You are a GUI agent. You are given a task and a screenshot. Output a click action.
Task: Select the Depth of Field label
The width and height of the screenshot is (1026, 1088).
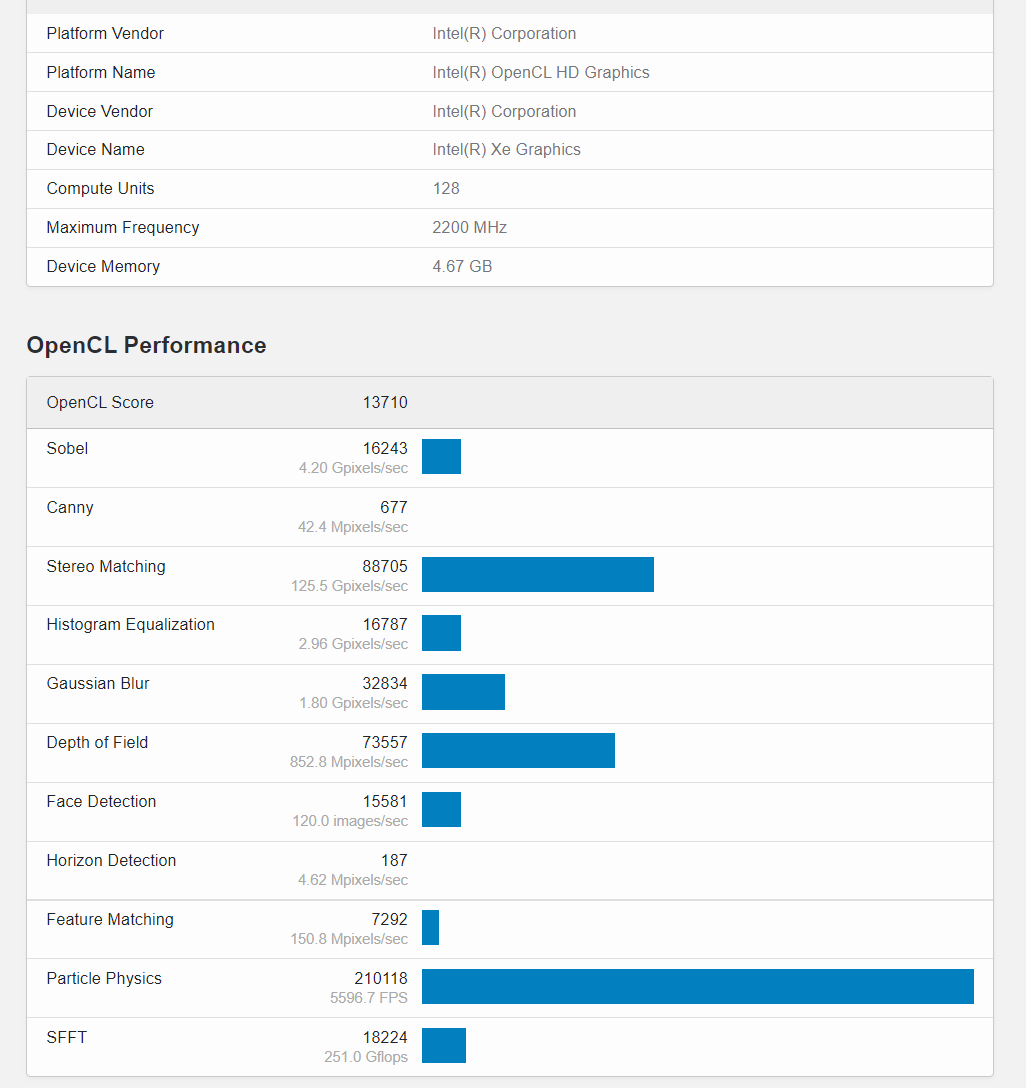tap(97, 742)
